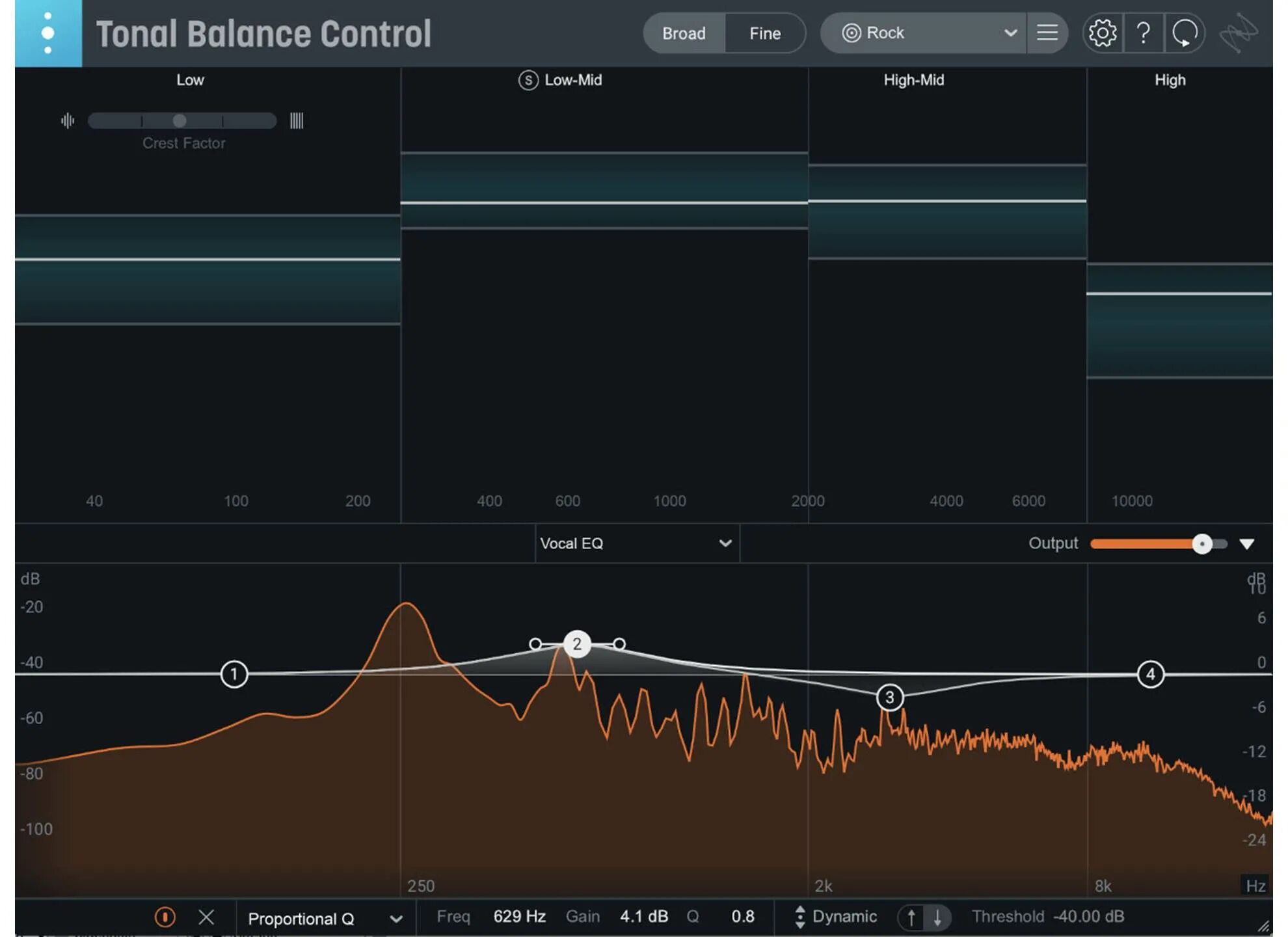The image size is (1288, 937).
Task: Click the High-Mid band label
Action: pyautogui.click(x=914, y=80)
